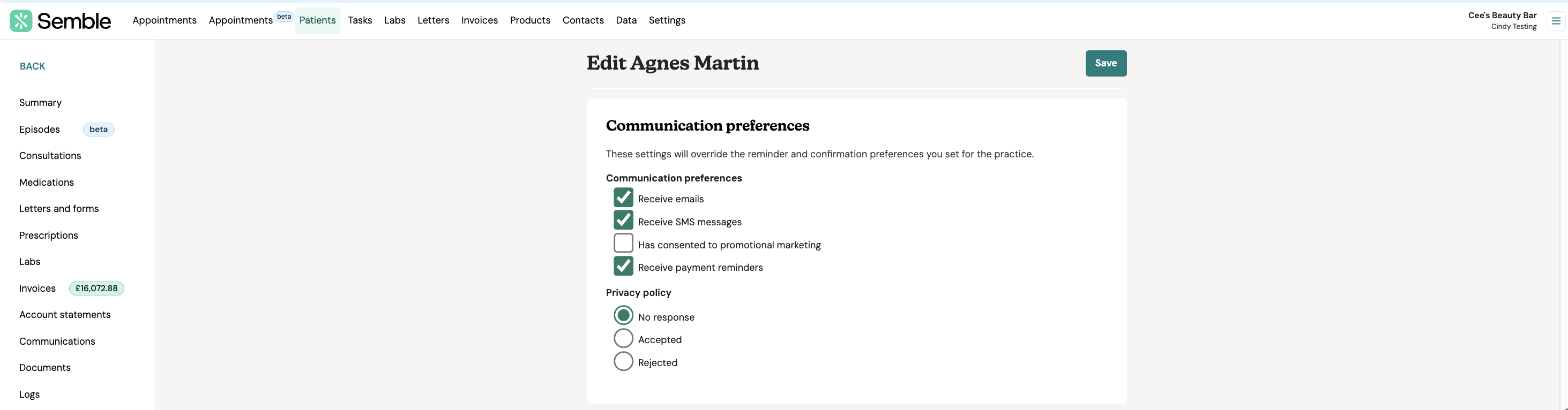This screenshot has width=1568, height=410.
Task: Go to Labs in top navigation
Action: click(394, 20)
